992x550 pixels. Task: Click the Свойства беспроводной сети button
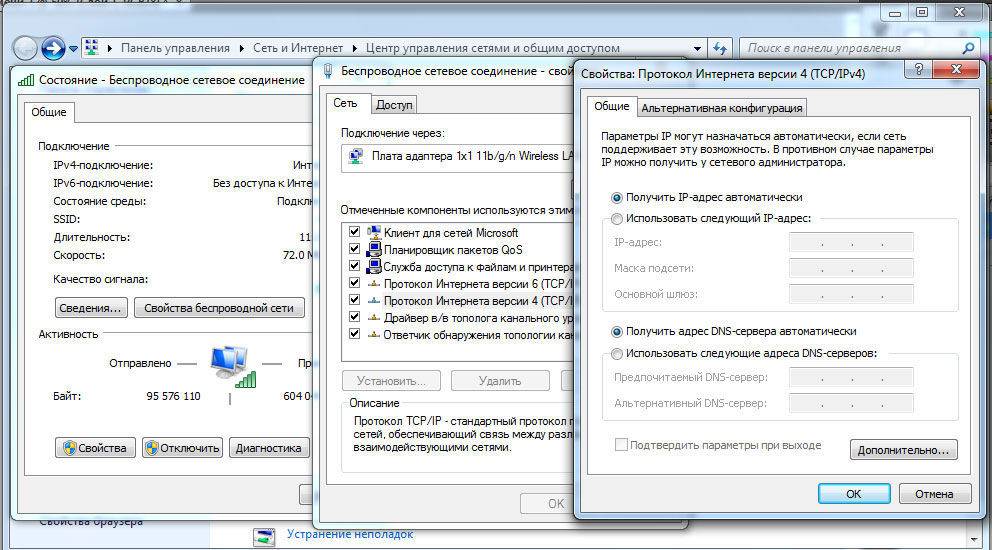coord(218,308)
